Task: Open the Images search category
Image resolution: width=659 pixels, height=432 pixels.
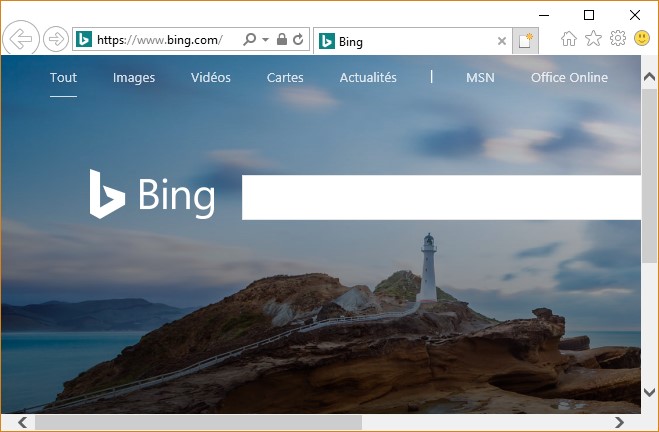Action: (134, 78)
